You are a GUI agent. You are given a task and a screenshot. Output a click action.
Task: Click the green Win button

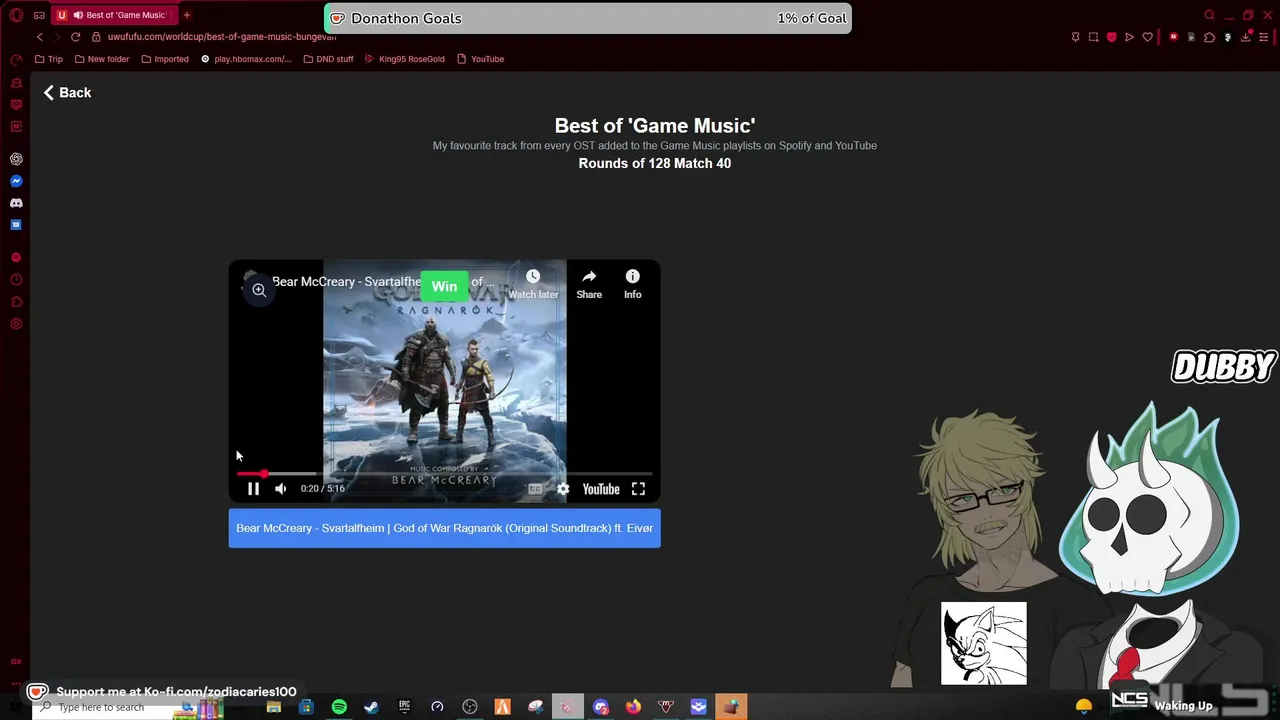coord(444,286)
